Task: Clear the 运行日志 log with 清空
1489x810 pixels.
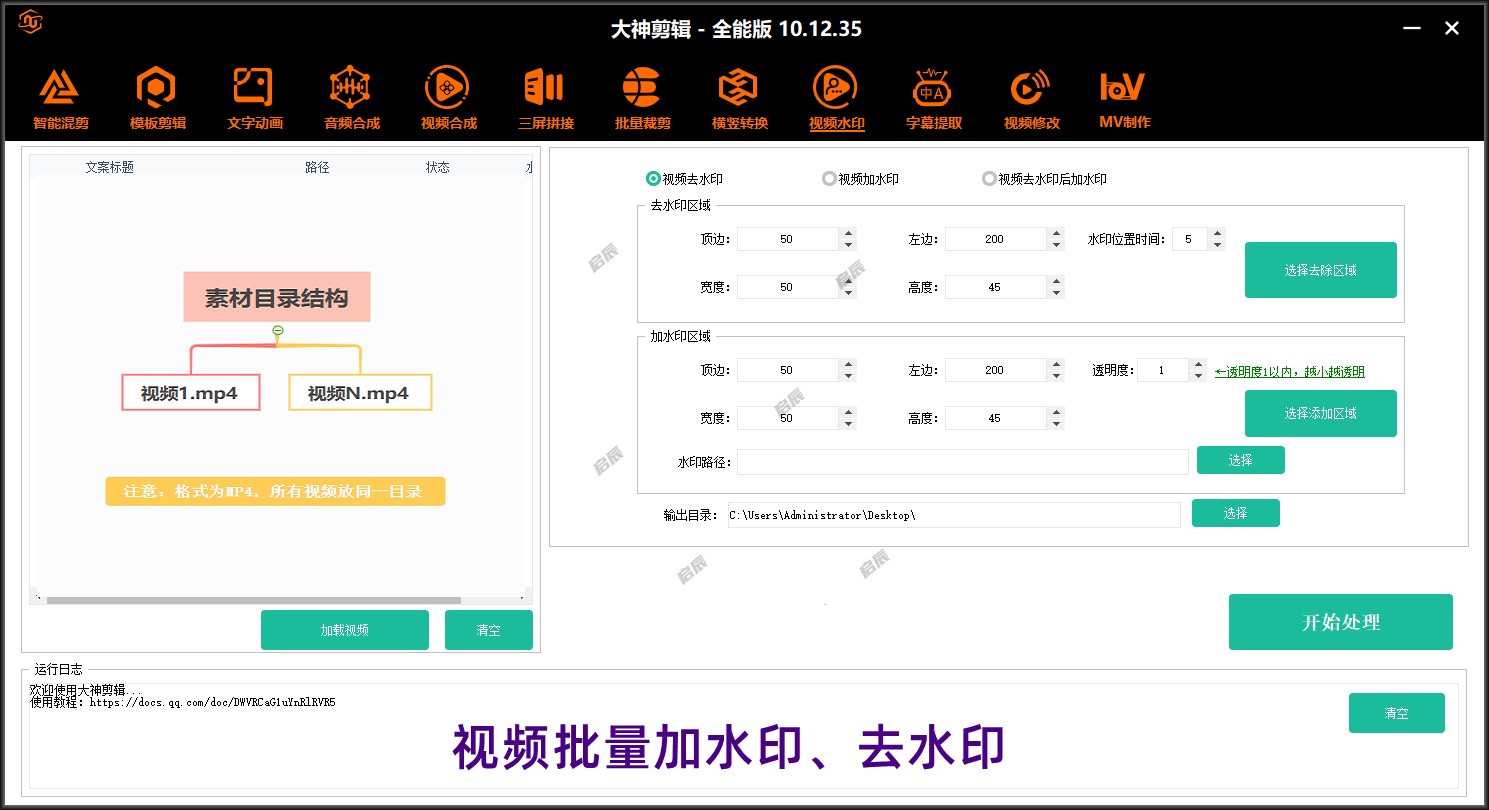Action: click(1396, 713)
